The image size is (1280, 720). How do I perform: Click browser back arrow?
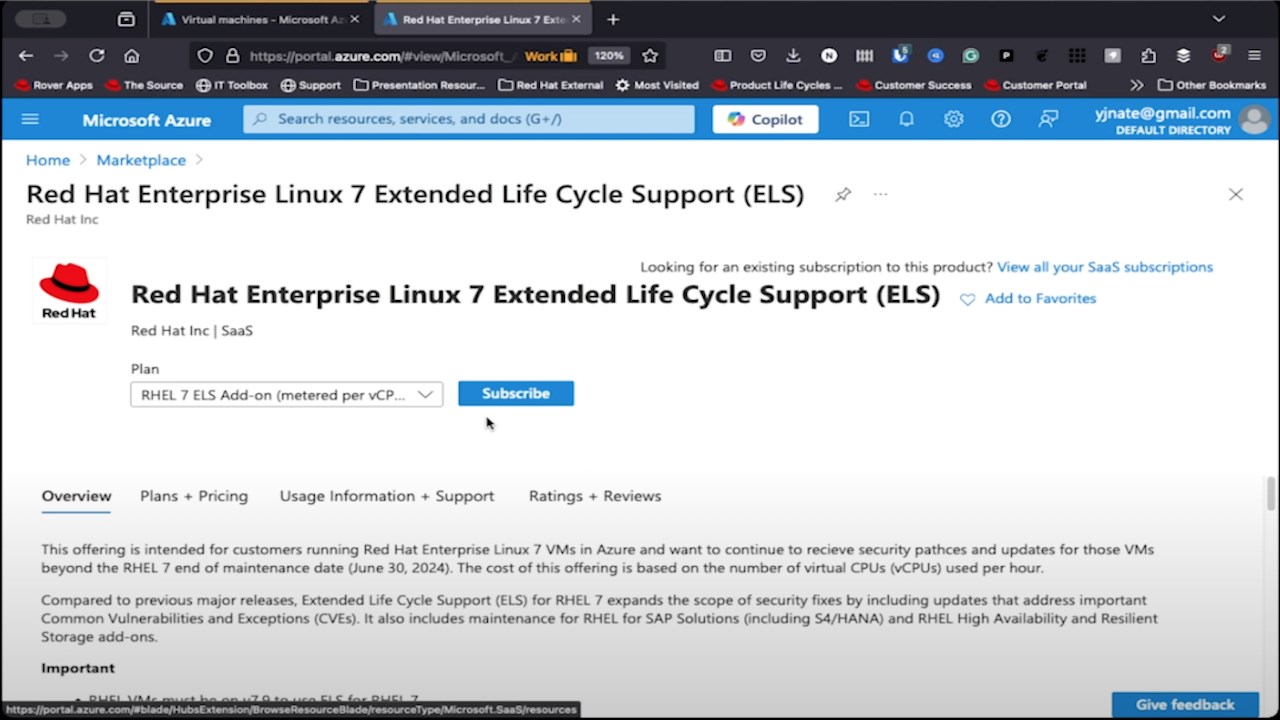[x=26, y=56]
